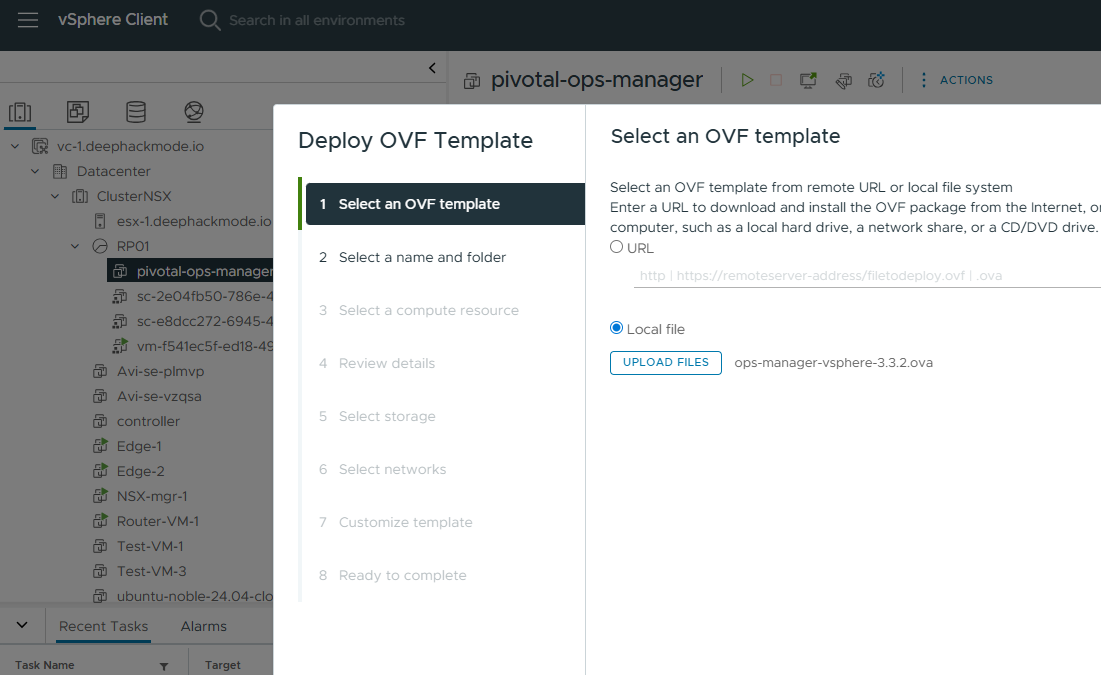Screen dimensions: 1101x675
Task: Collapse the ClusterNSX tree node
Action: pos(55,196)
